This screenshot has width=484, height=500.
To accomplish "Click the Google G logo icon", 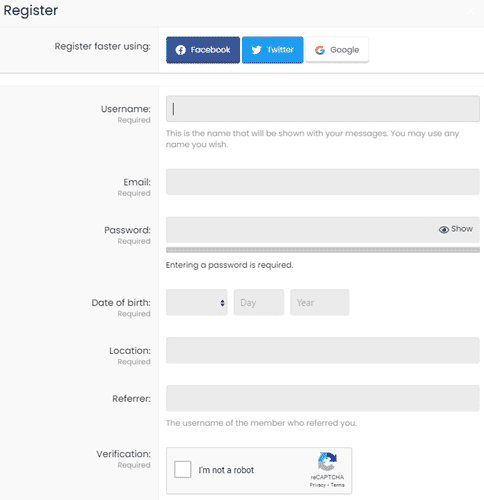I will (320, 50).
